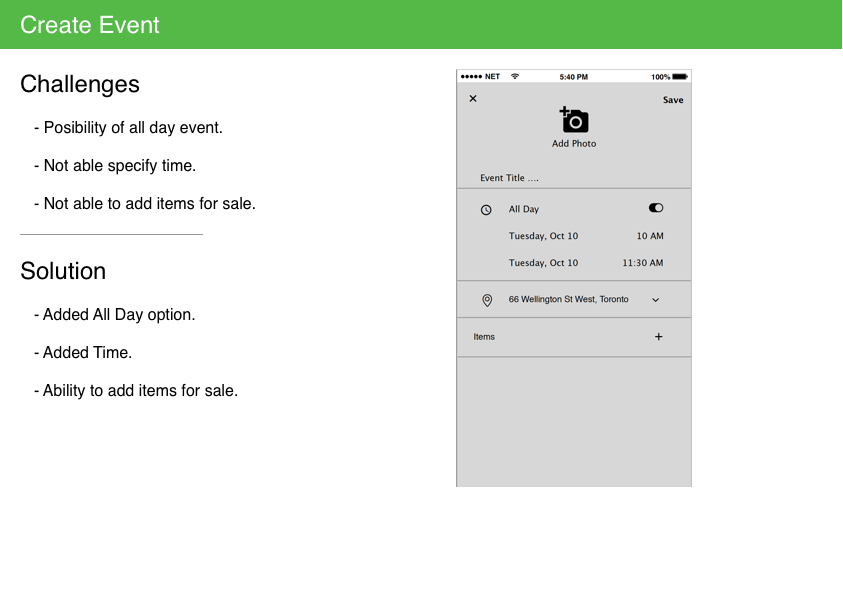Tap the cellular signal dots icon
Viewport: 843px width, 595px height.
coord(471,76)
